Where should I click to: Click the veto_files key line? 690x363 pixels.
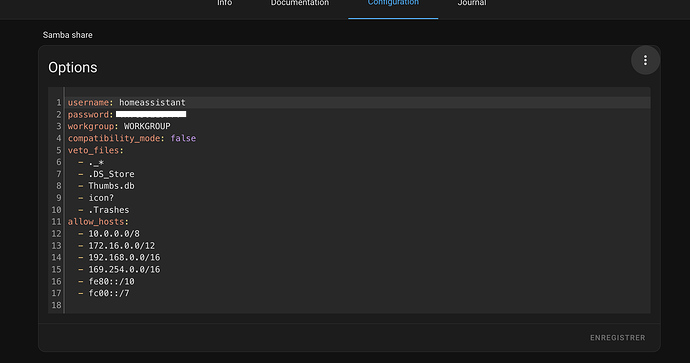point(95,150)
